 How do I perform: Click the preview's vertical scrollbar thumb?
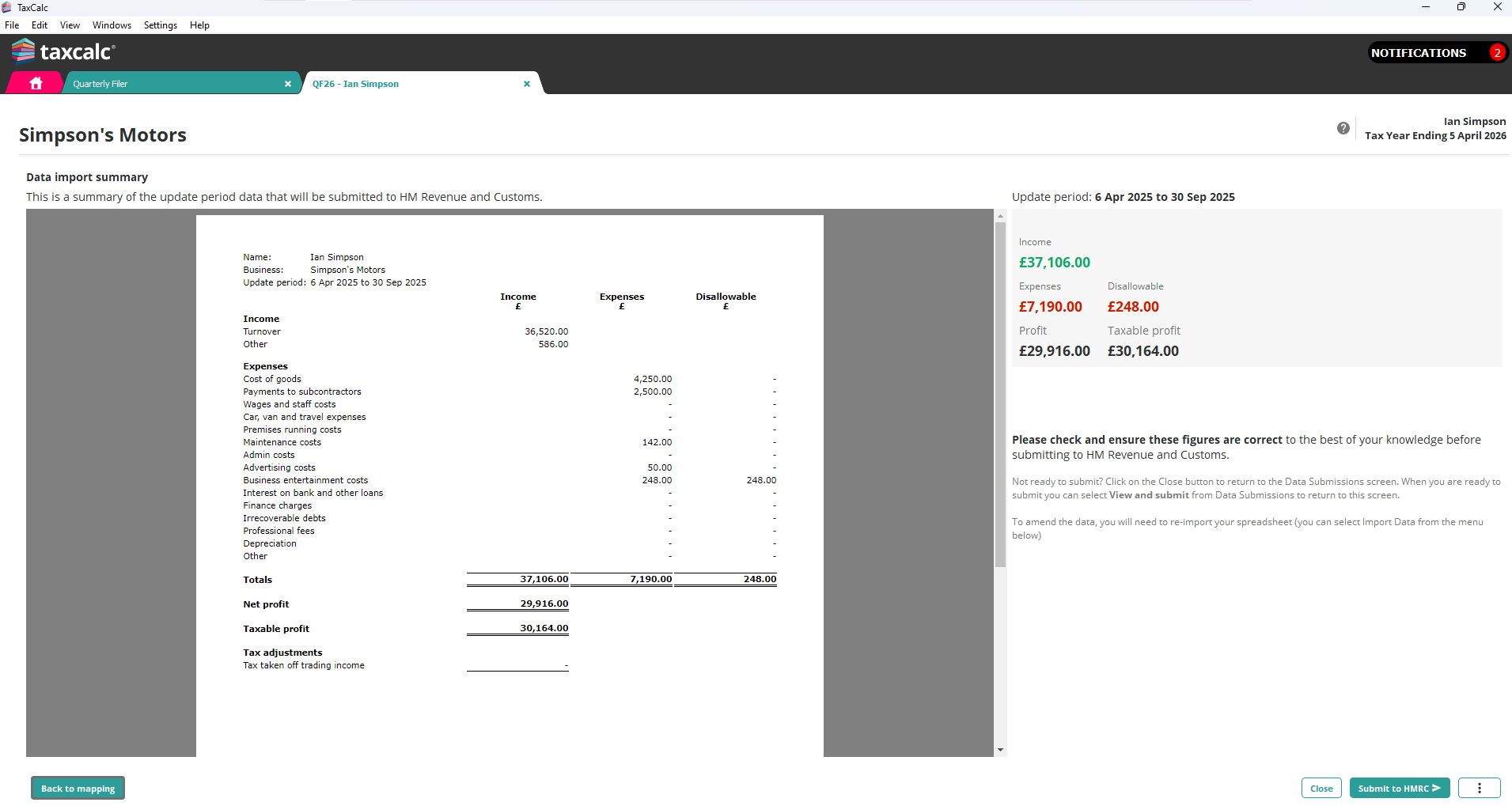pos(1000,395)
